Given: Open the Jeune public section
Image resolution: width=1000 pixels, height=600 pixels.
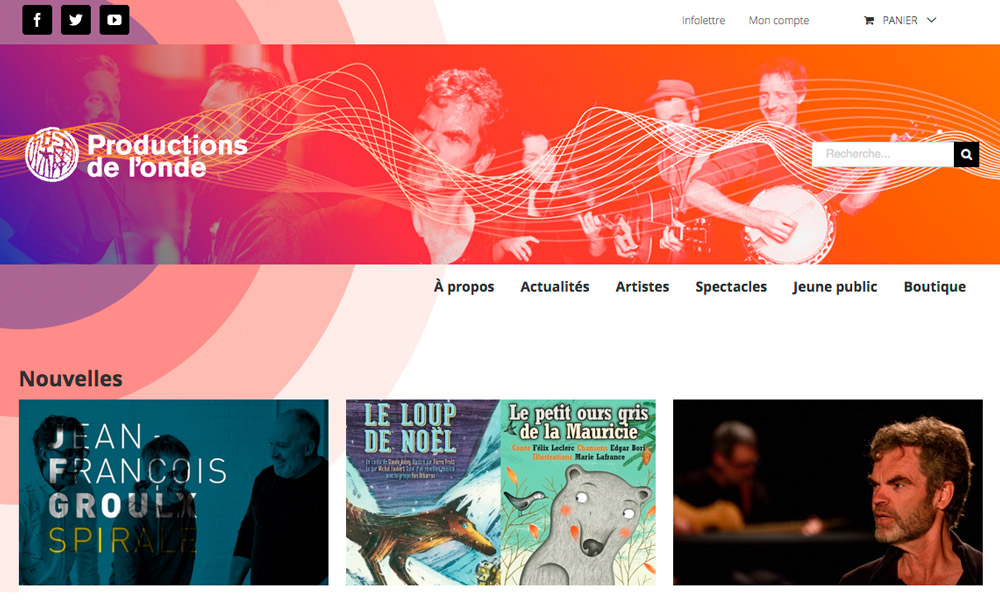Looking at the screenshot, I should 835,287.
